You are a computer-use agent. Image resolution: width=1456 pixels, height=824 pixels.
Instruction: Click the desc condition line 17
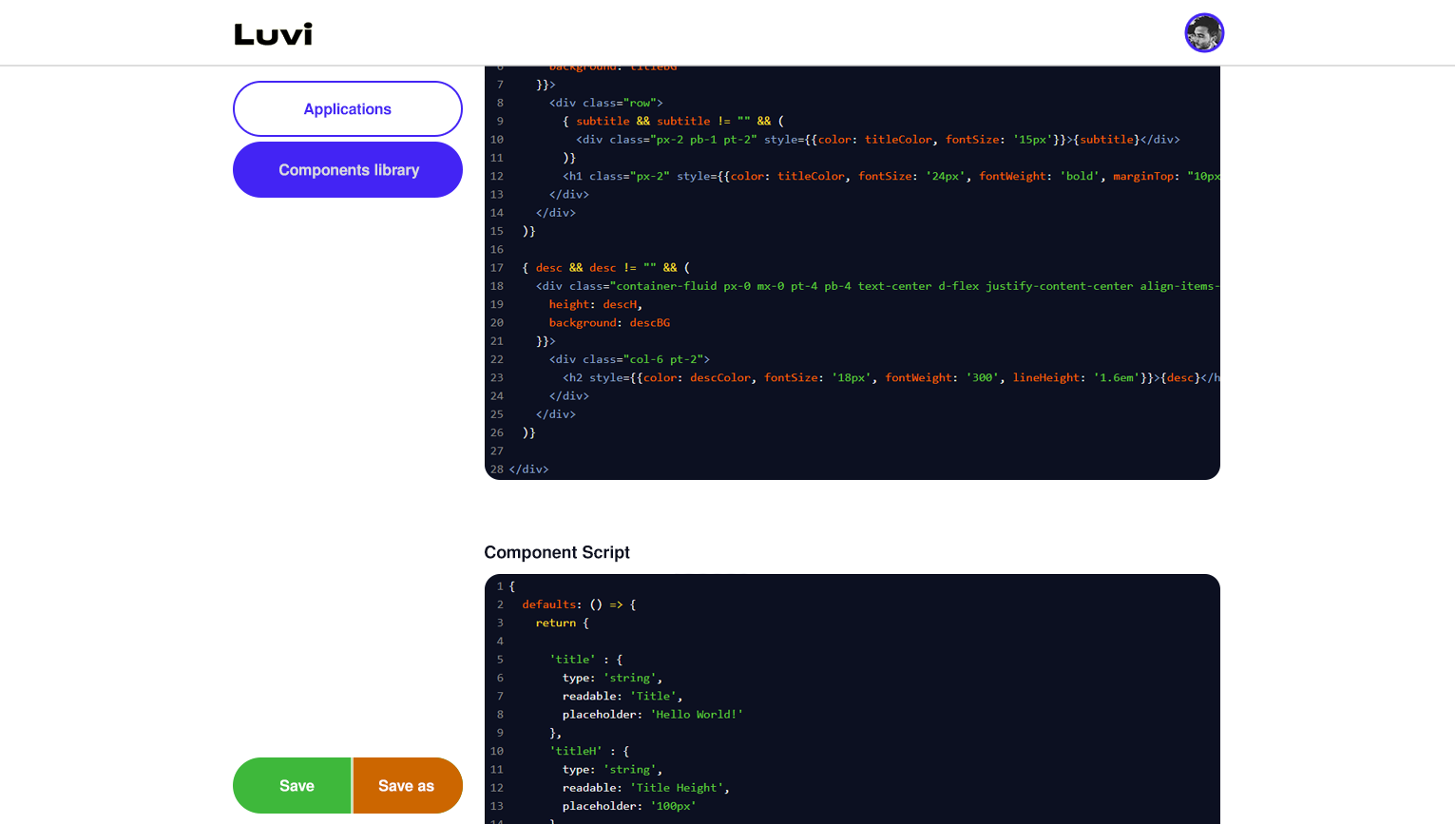click(606, 268)
